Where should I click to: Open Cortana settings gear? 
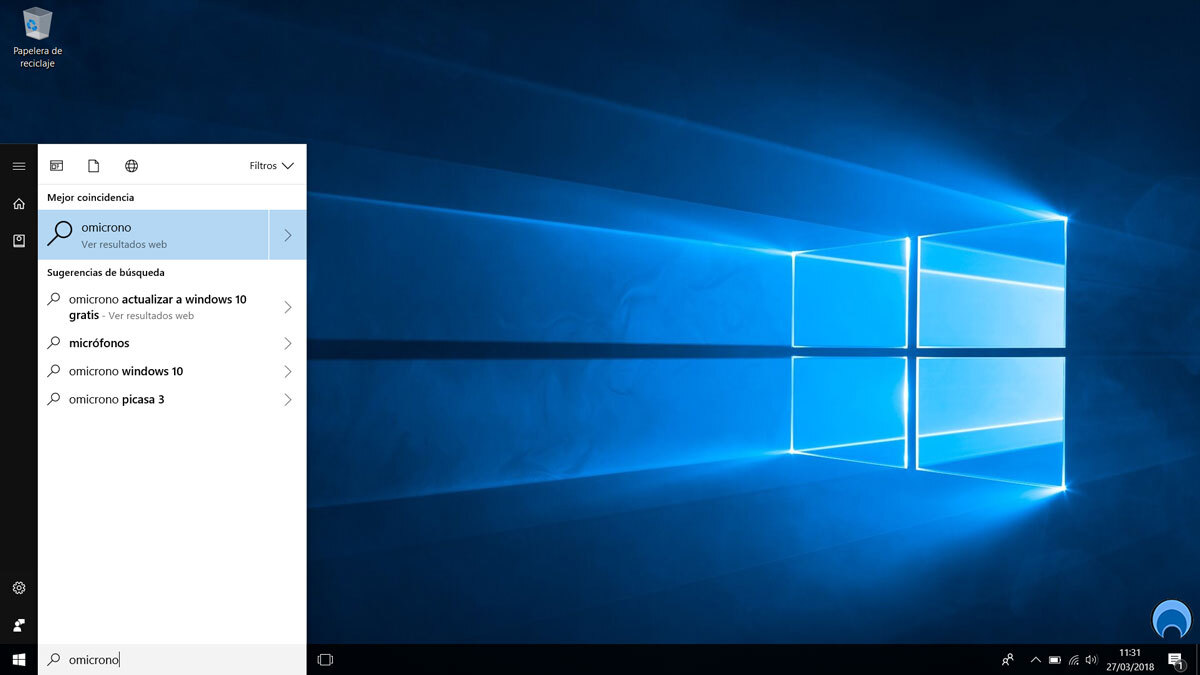click(x=18, y=588)
